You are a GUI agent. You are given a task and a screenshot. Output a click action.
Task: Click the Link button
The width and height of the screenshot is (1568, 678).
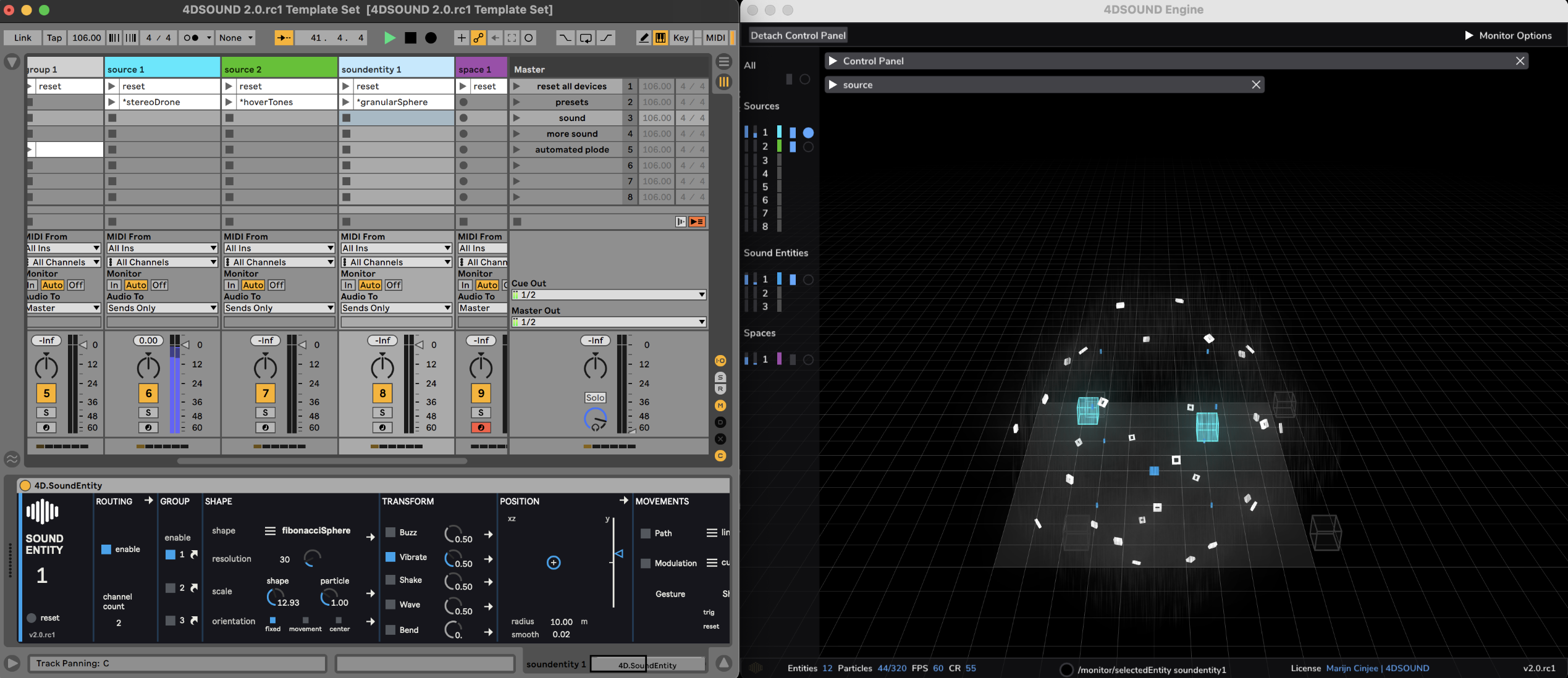click(x=23, y=38)
